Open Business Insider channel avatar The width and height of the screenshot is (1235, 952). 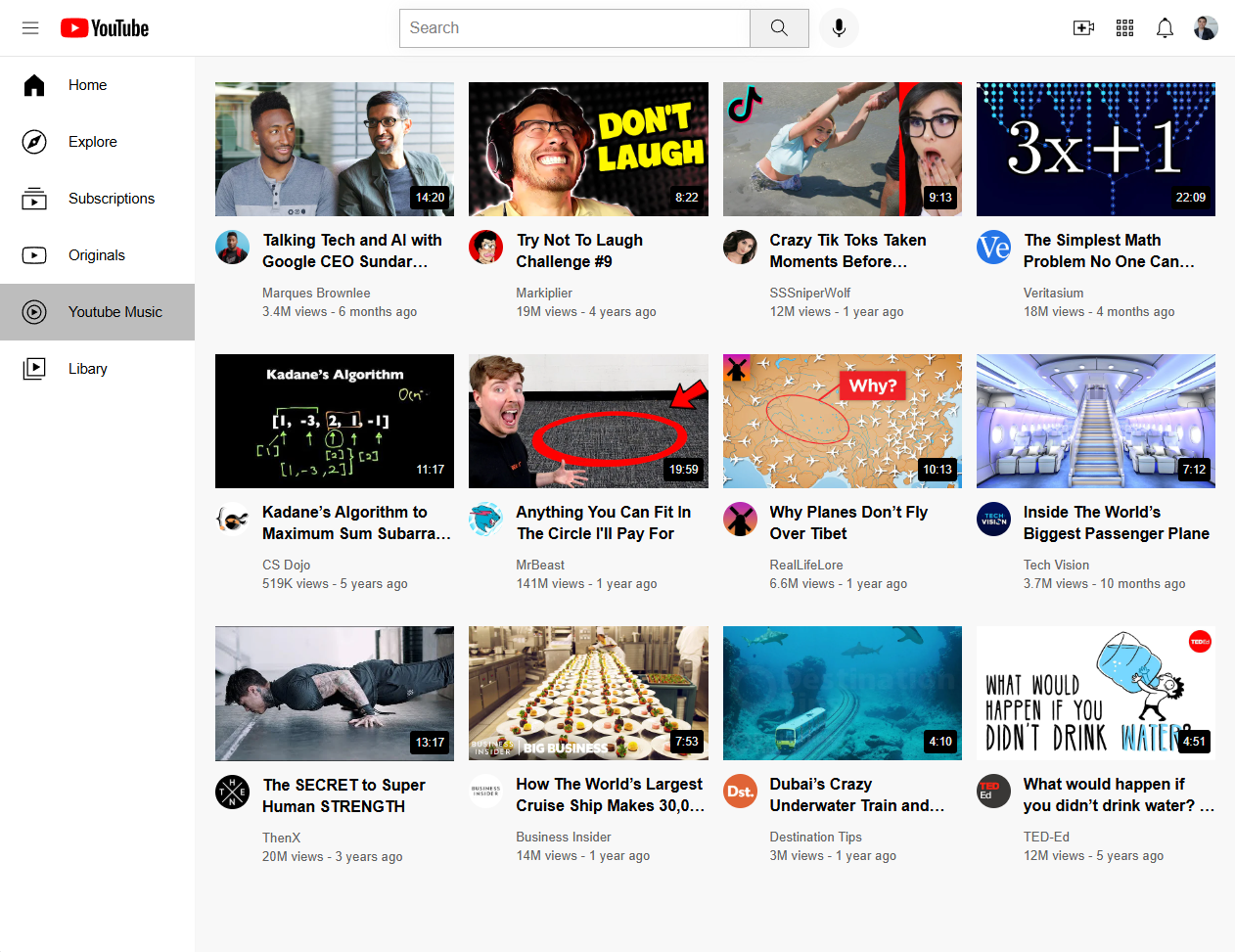pyautogui.click(x=485, y=792)
